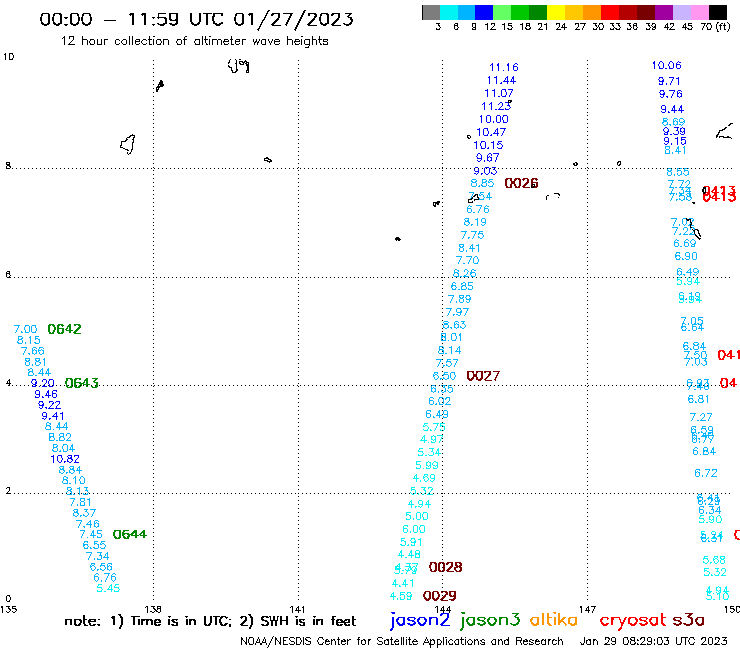Click the wave height value '8.19'

pos(475,222)
